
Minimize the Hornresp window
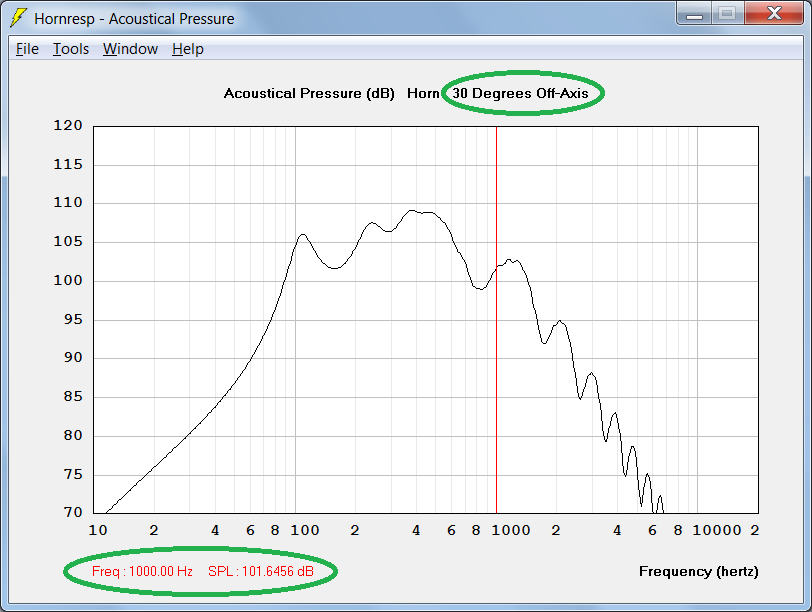694,13
